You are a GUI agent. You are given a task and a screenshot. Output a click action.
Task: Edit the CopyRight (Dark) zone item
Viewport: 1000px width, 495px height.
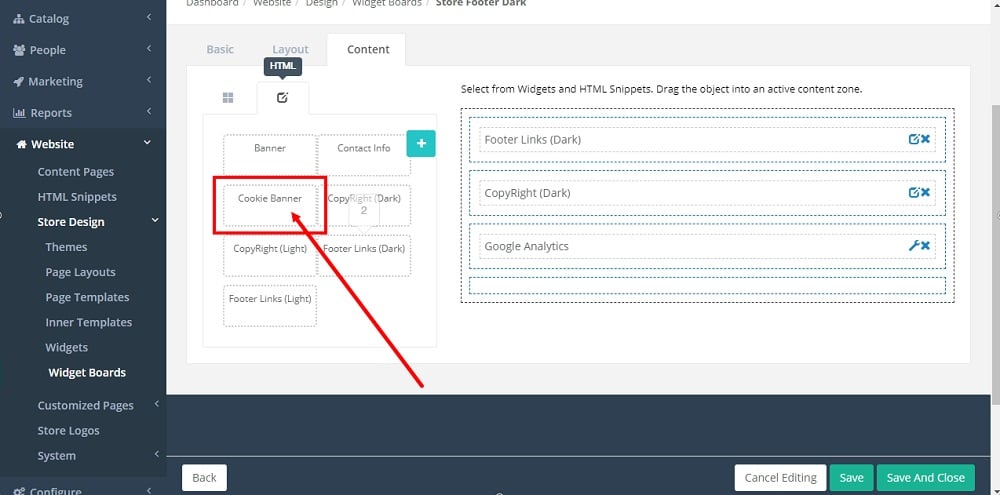point(914,193)
